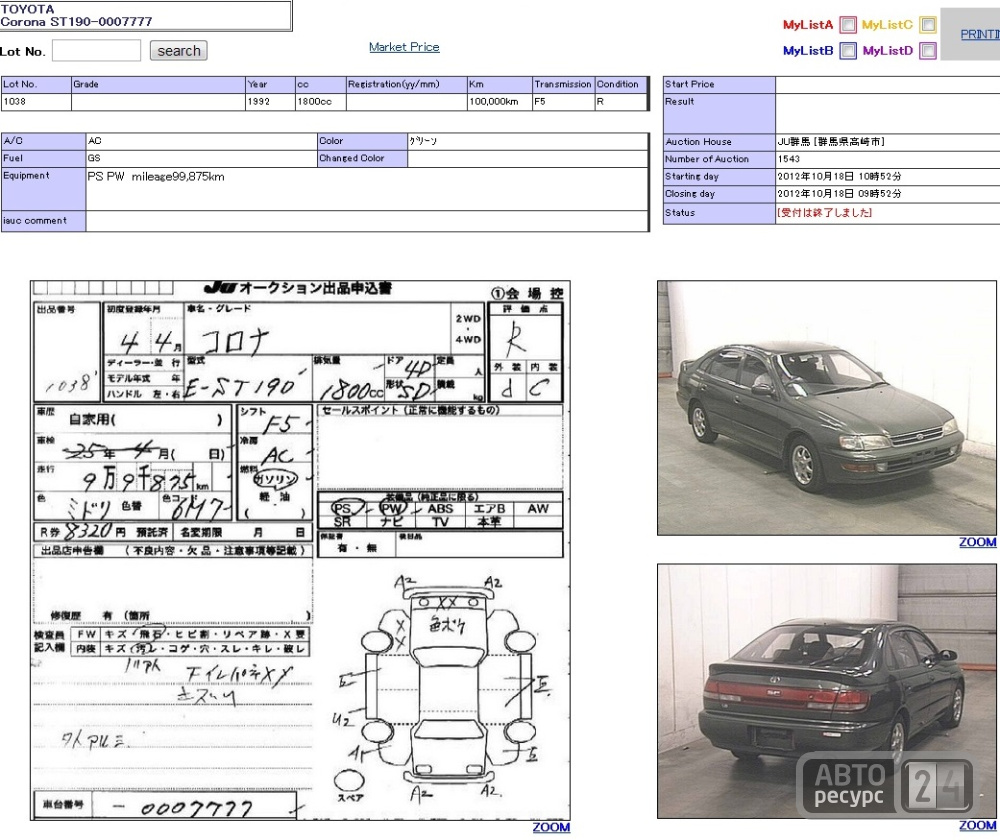Open the PRINT link
The image size is (1000, 840).
coord(980,34)
